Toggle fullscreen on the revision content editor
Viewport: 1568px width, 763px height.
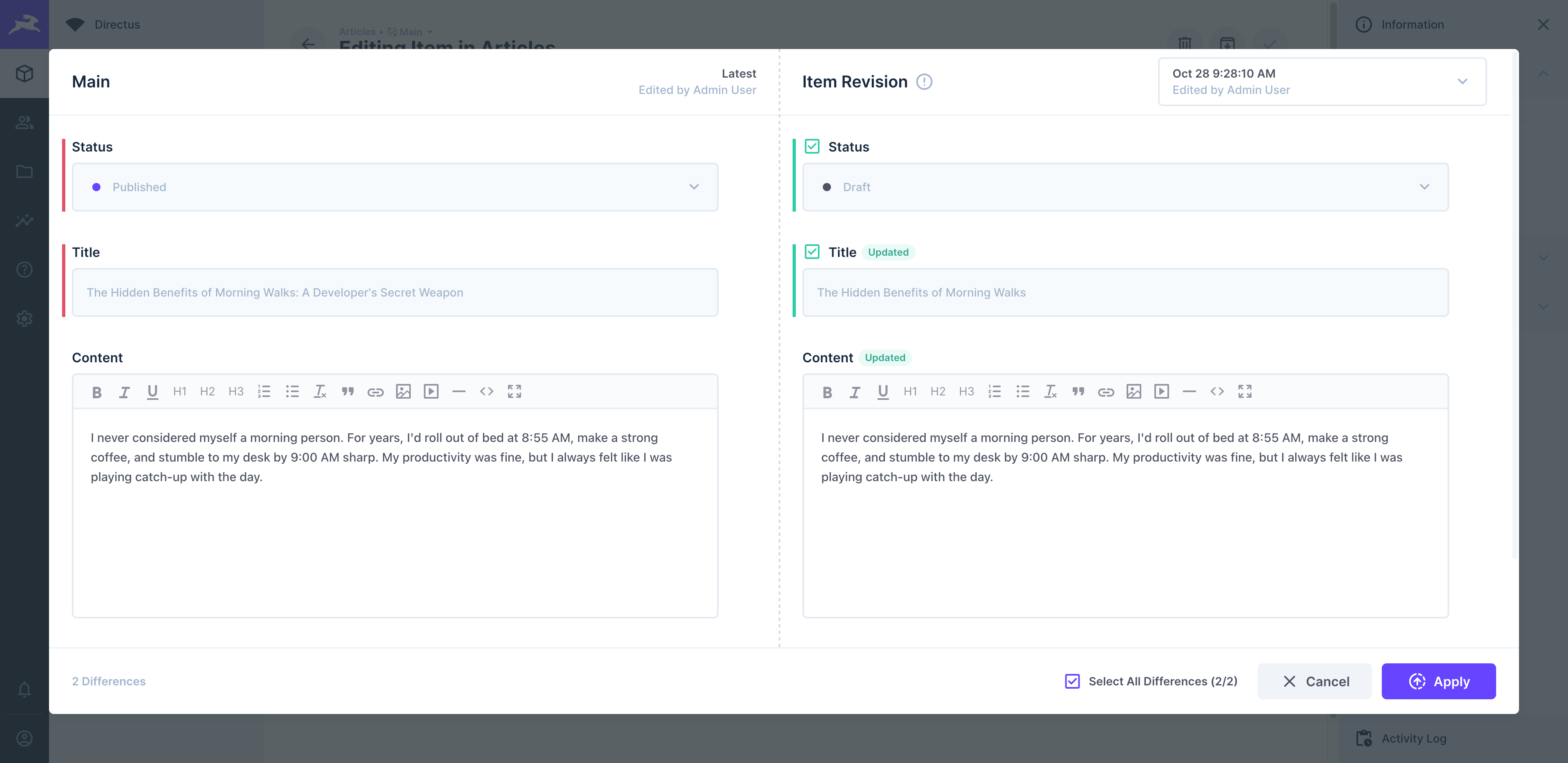click(x=1245, y=392)
